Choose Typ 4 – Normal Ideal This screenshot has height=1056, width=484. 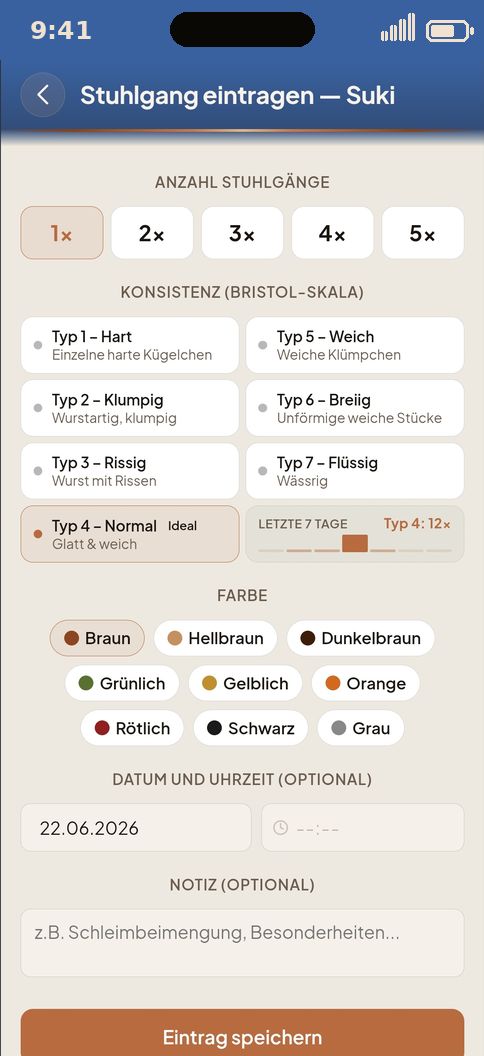point(130,534)
